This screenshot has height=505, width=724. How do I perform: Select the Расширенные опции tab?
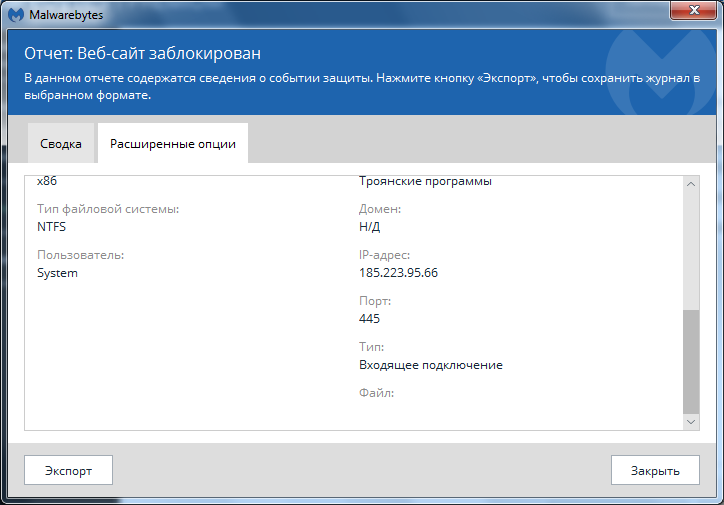point(173,144)
